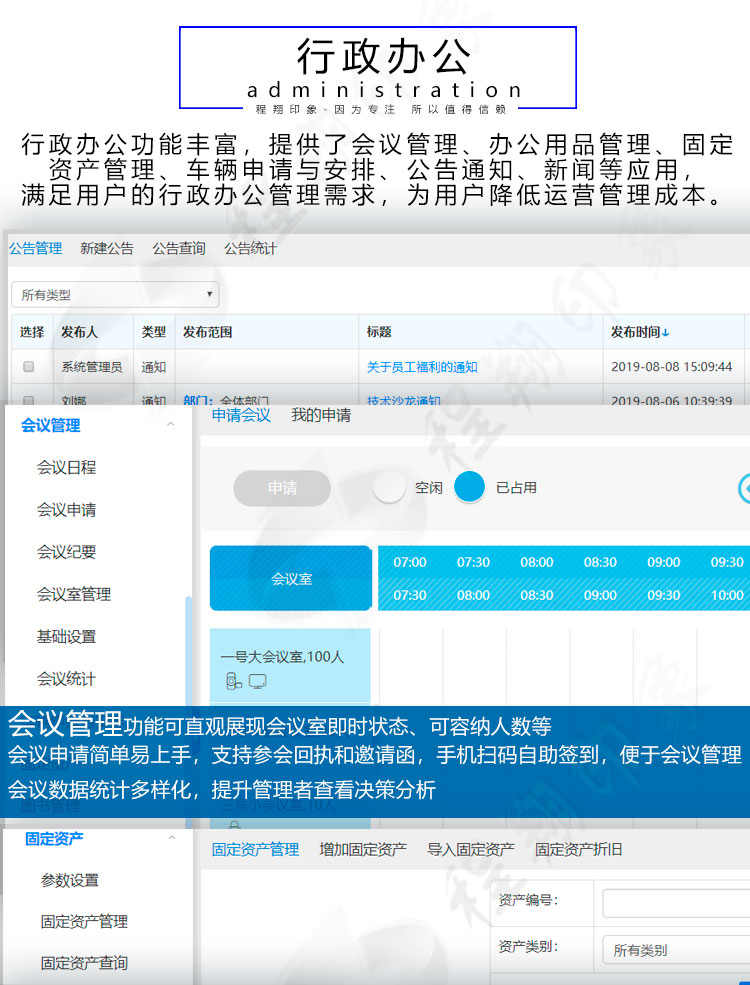Select the 09:00–09:30 time slot header
This screenshot has height=985, width=750.
[x=663, y=578]
